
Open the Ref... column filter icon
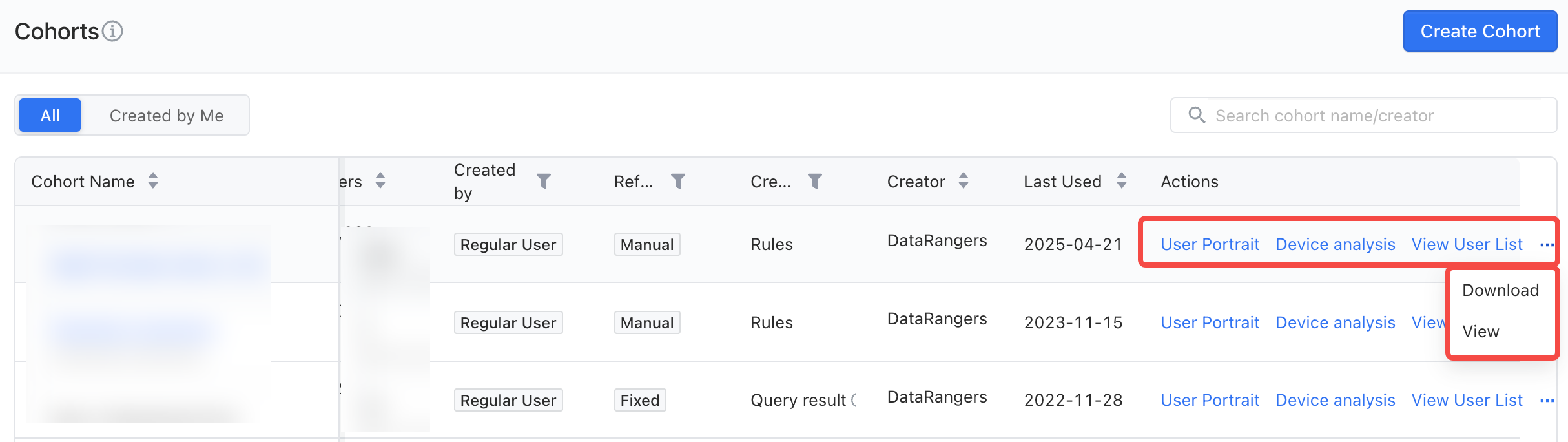pyautogui.click(x=678, y=181)
